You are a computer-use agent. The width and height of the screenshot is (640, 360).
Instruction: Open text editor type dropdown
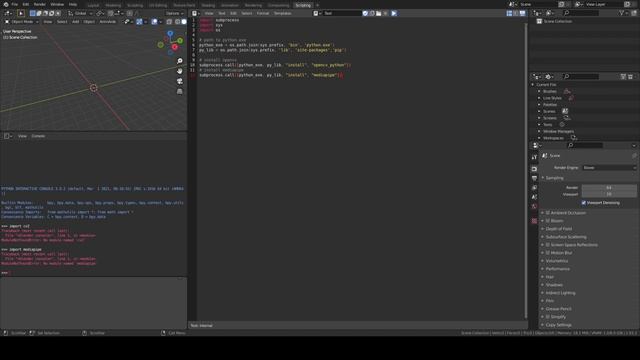click(x=195, y=13)
